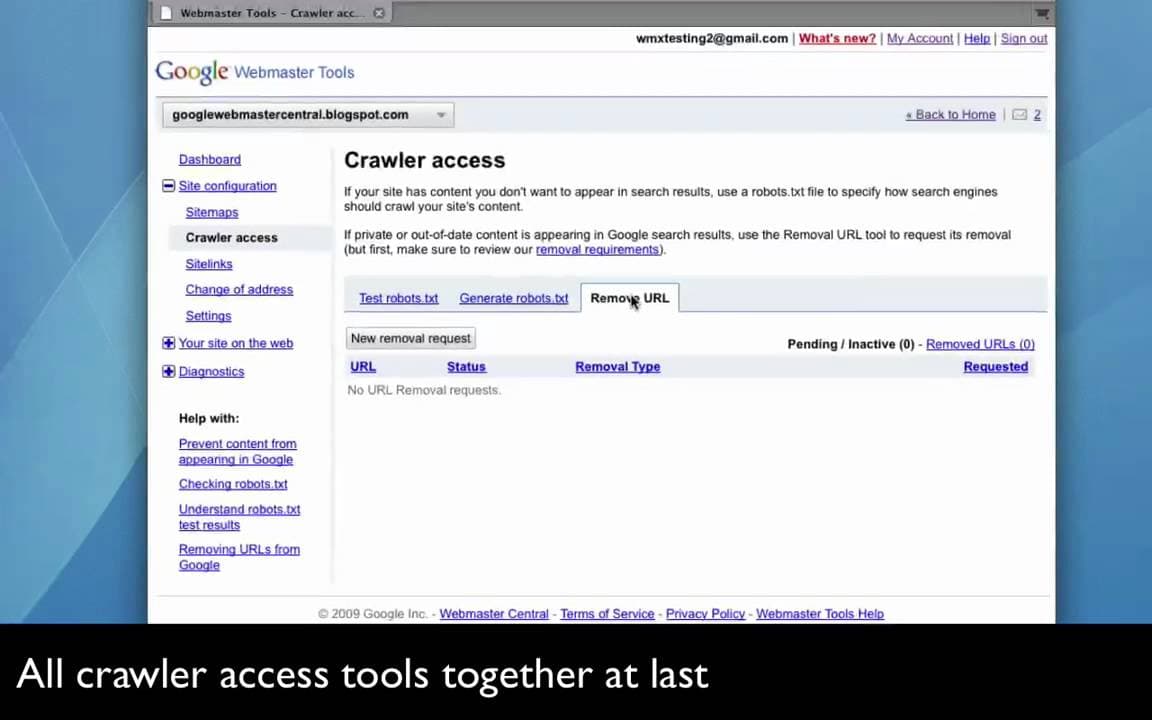Open Webmaster Tools Help footer link

pos(820,613)
